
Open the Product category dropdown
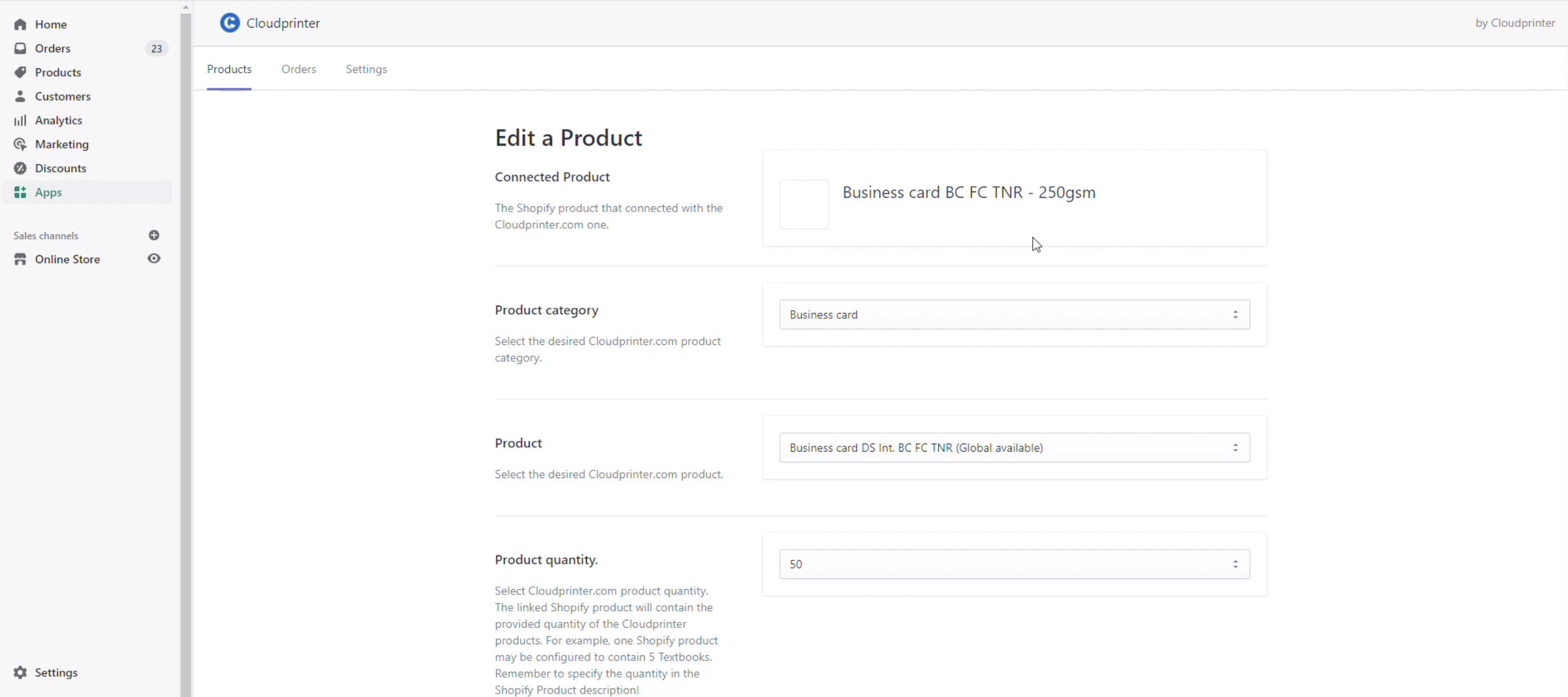click(x=1014, y=315)
